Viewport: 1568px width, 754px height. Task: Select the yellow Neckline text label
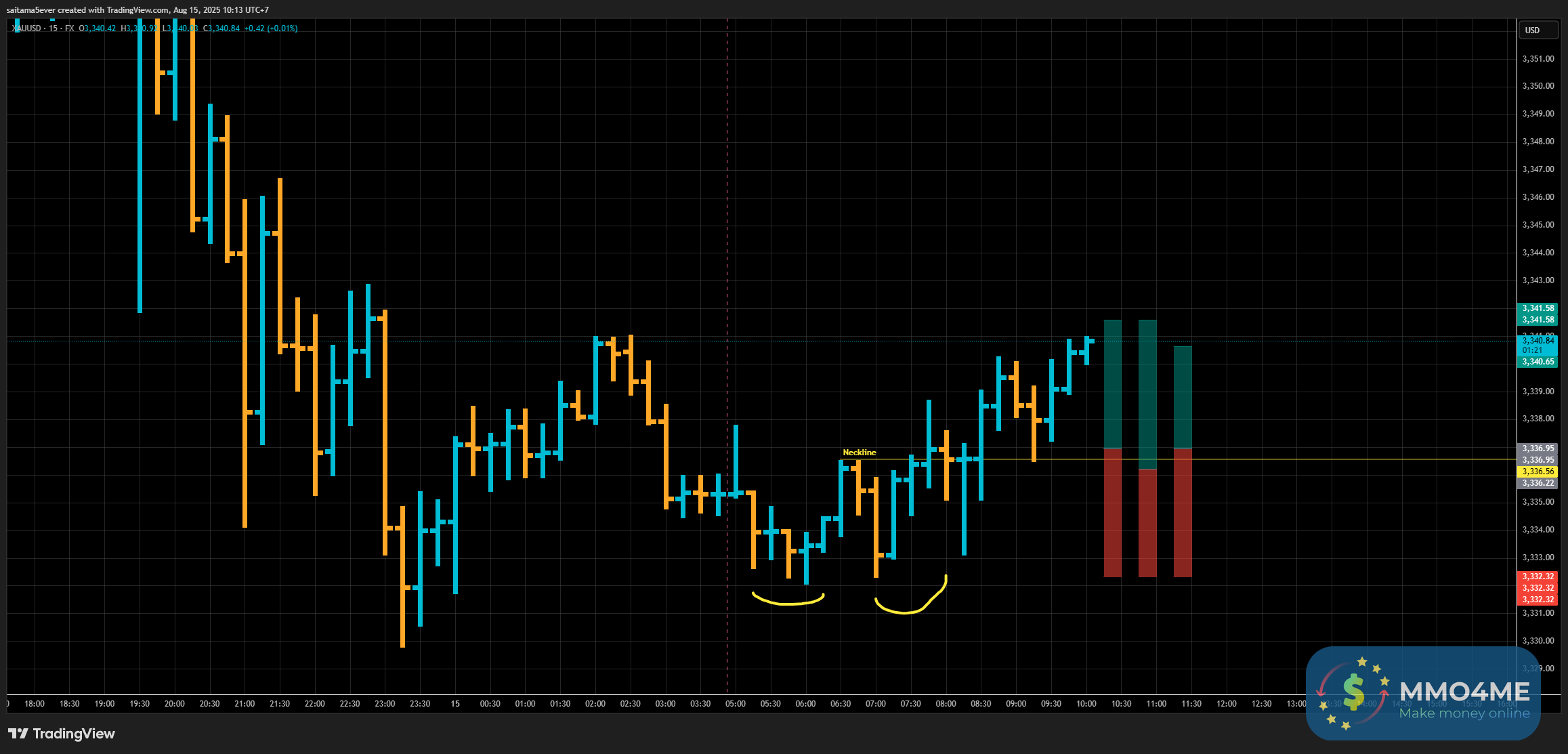pos(859,453)
